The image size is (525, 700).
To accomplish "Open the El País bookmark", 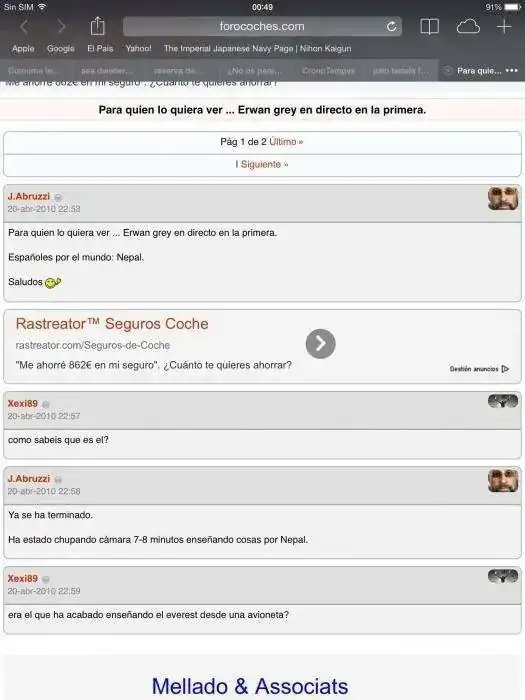I will (100, 48).
